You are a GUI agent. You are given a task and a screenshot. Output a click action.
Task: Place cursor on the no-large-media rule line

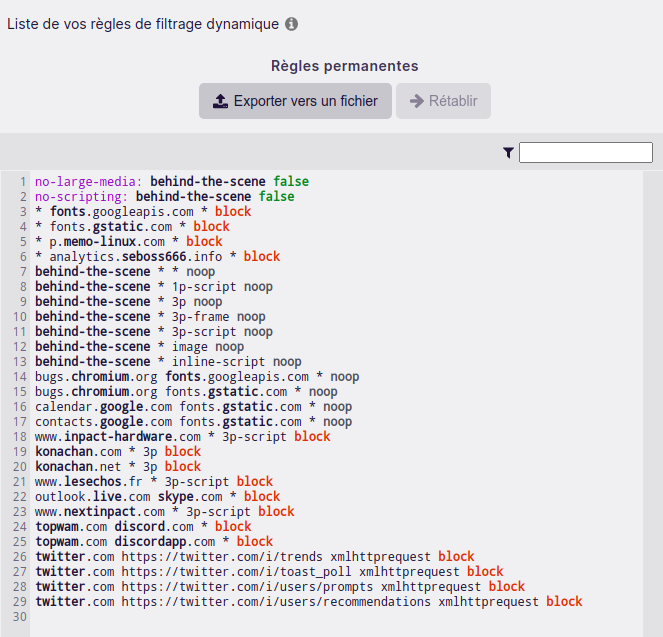(171, 182)
